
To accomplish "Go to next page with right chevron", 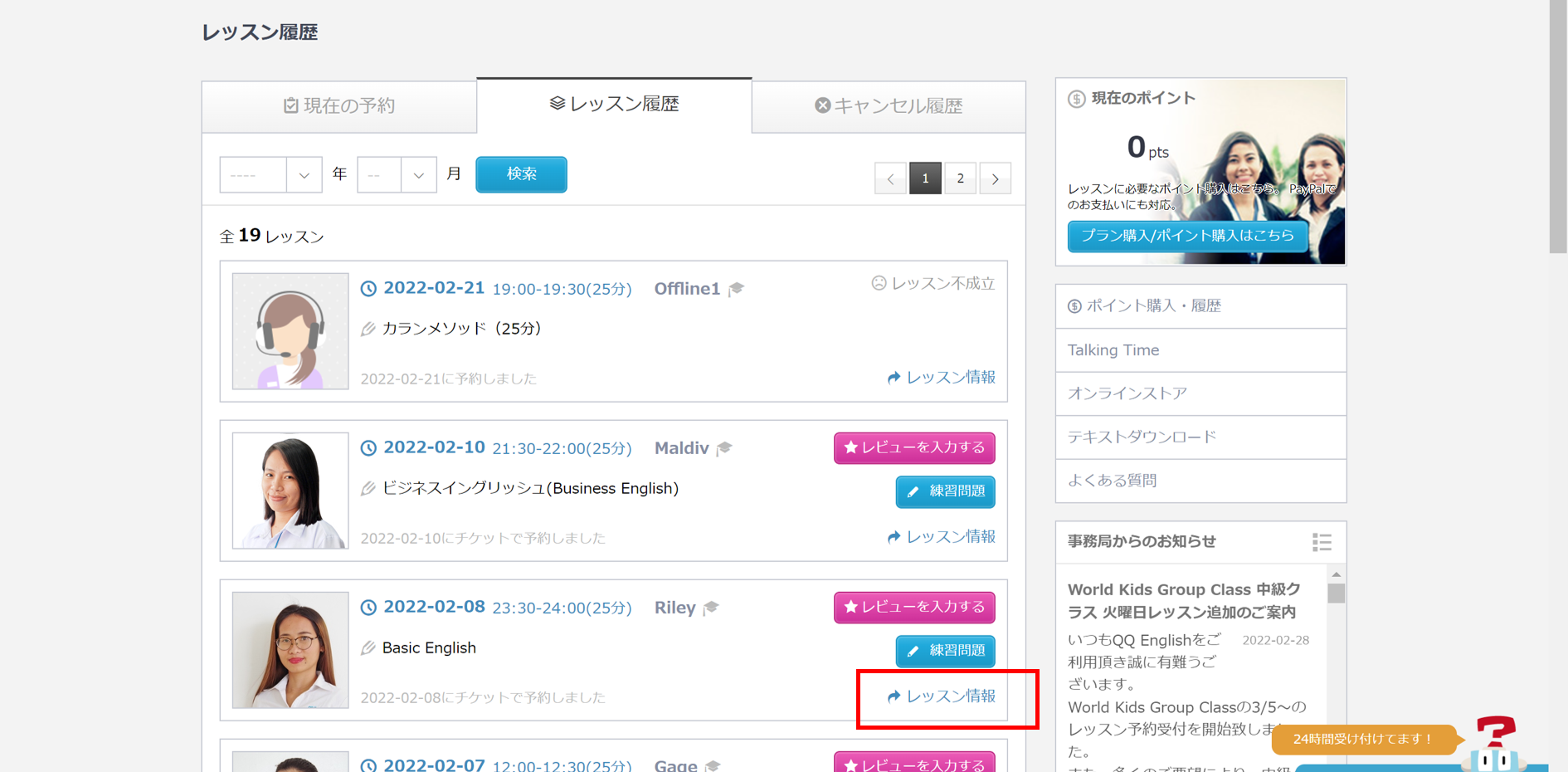I will 995,178.
